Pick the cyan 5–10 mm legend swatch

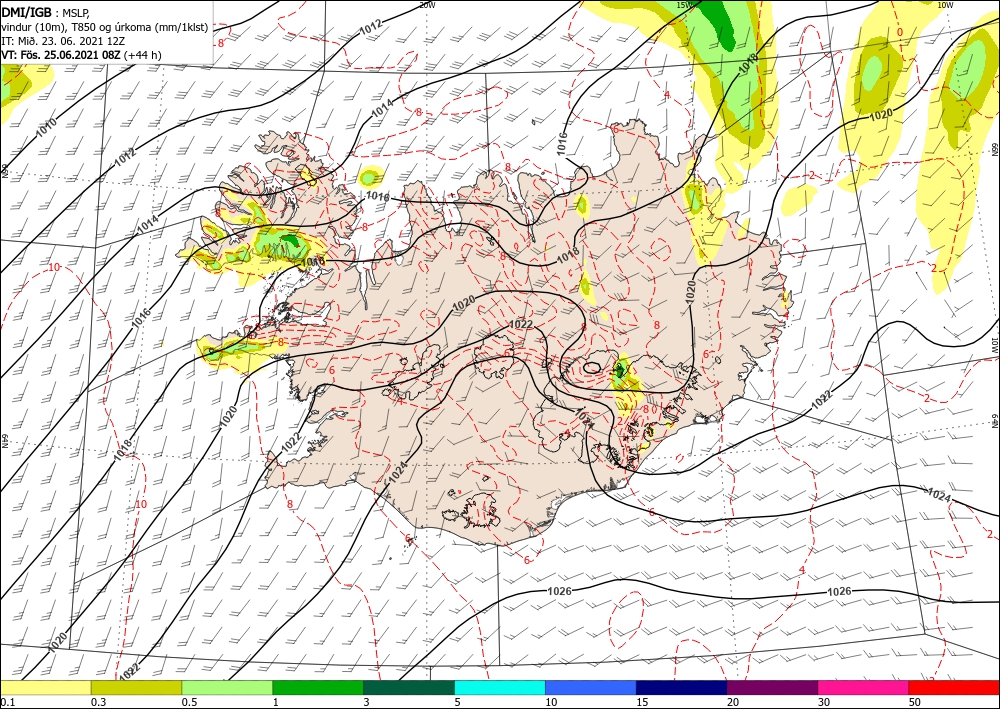click(500, 687)
